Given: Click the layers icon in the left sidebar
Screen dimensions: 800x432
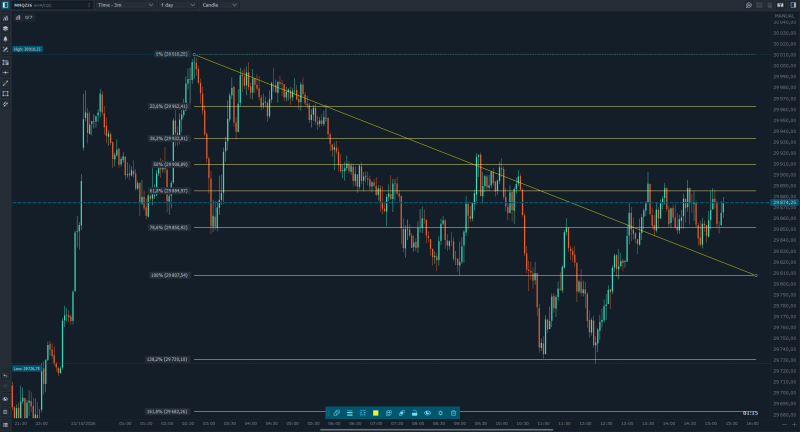Looking at the screenshot, I should (6, 29).
